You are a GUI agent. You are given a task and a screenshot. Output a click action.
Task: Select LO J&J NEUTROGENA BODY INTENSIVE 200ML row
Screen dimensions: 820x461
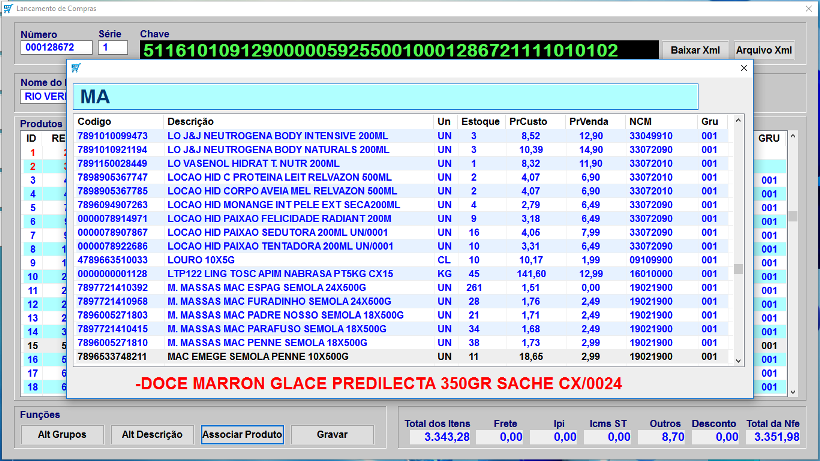tap(401, 136)
